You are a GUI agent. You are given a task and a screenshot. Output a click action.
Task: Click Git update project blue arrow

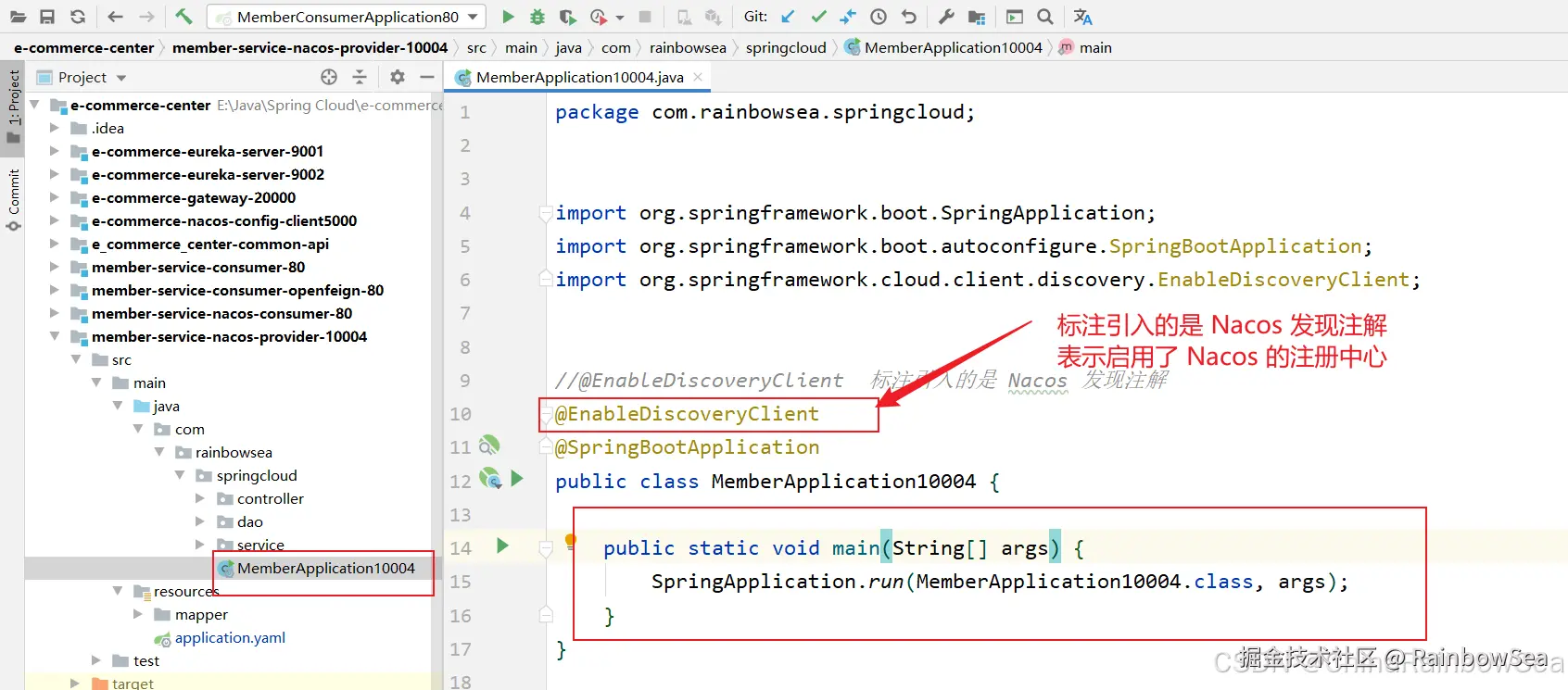(788, 17)
